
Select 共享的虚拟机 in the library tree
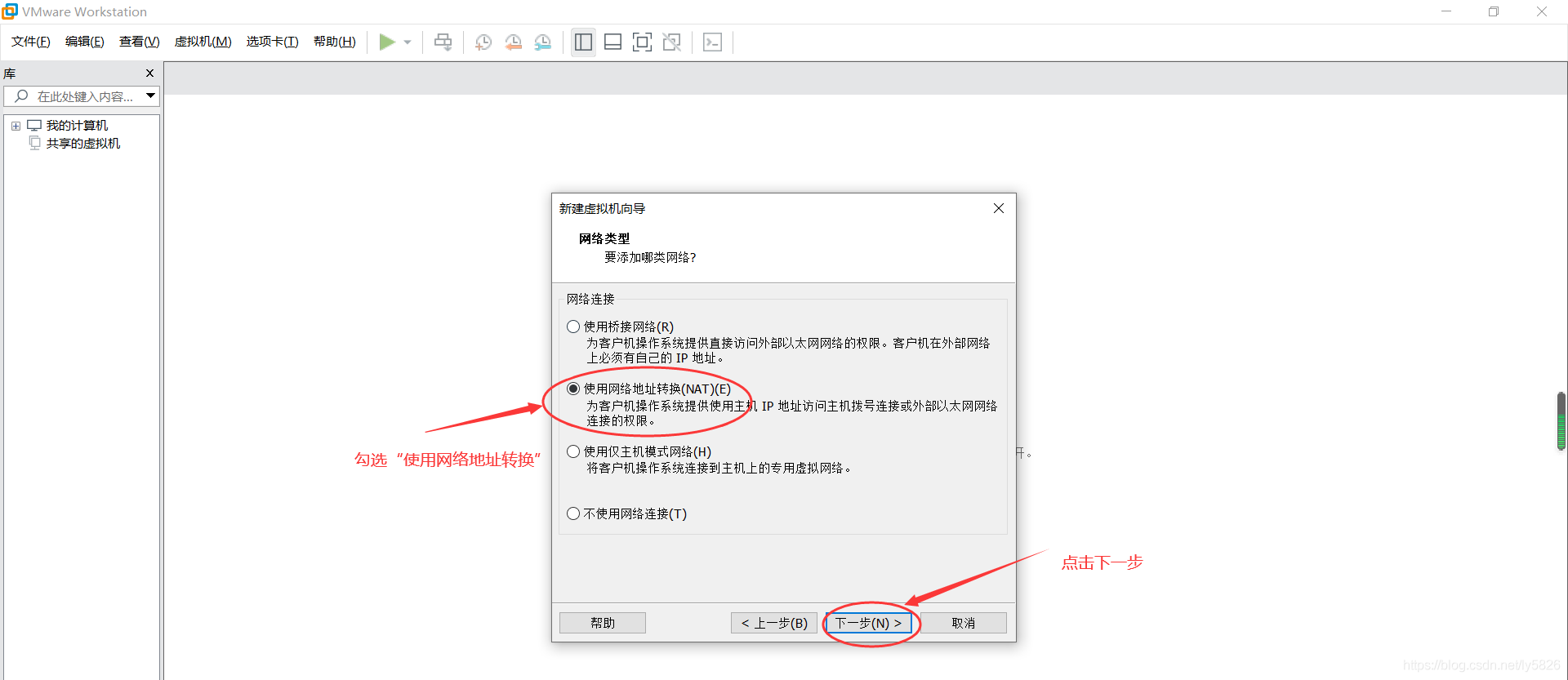click(x=83, y=143)
